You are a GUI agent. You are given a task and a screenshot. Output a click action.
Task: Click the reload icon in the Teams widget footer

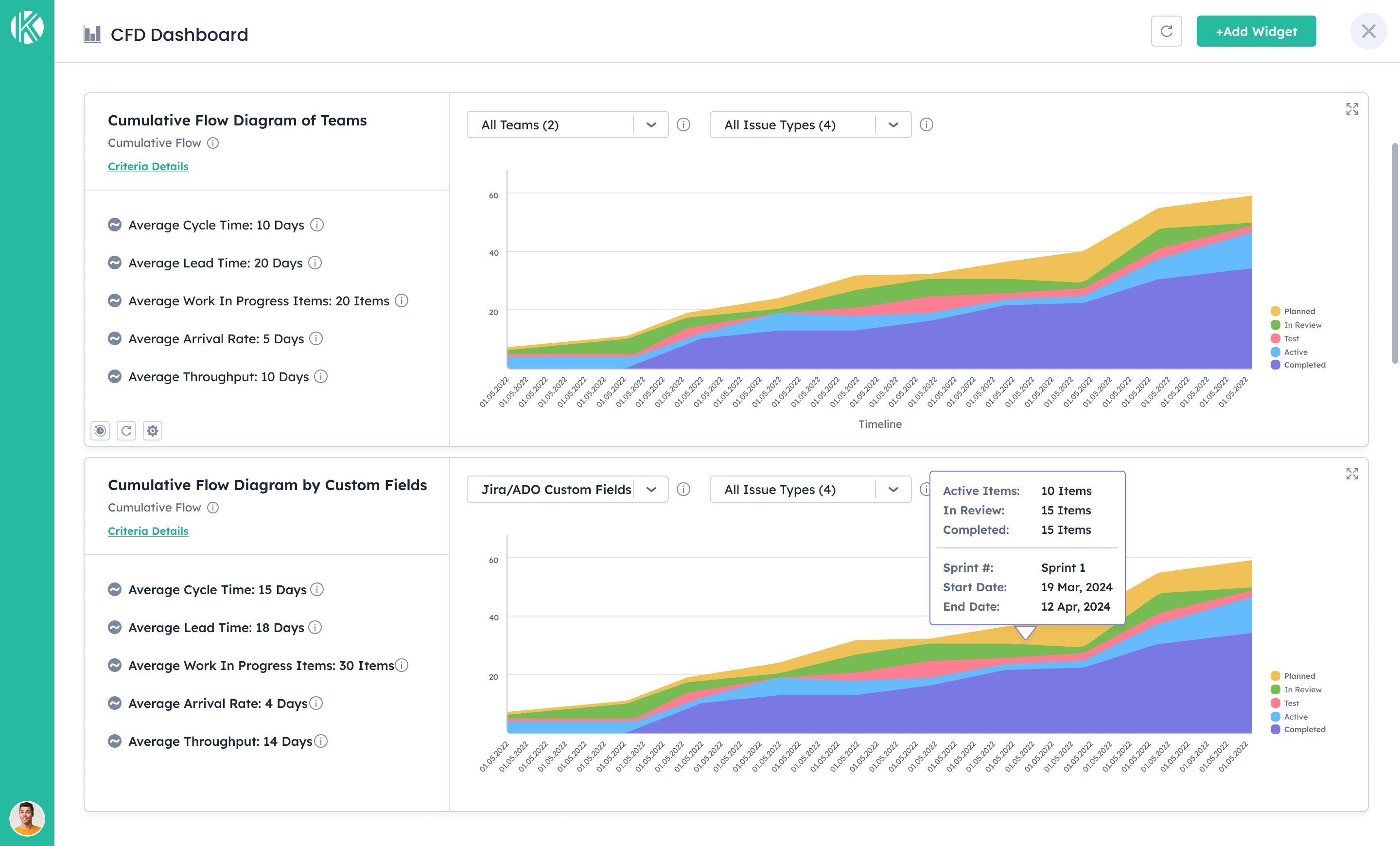point(126,431)
